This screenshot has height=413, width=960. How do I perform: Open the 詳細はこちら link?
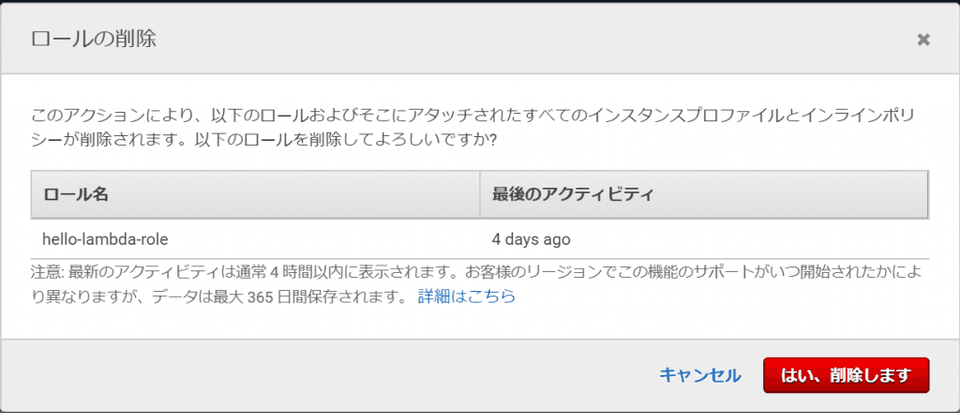tap(467, 296)
